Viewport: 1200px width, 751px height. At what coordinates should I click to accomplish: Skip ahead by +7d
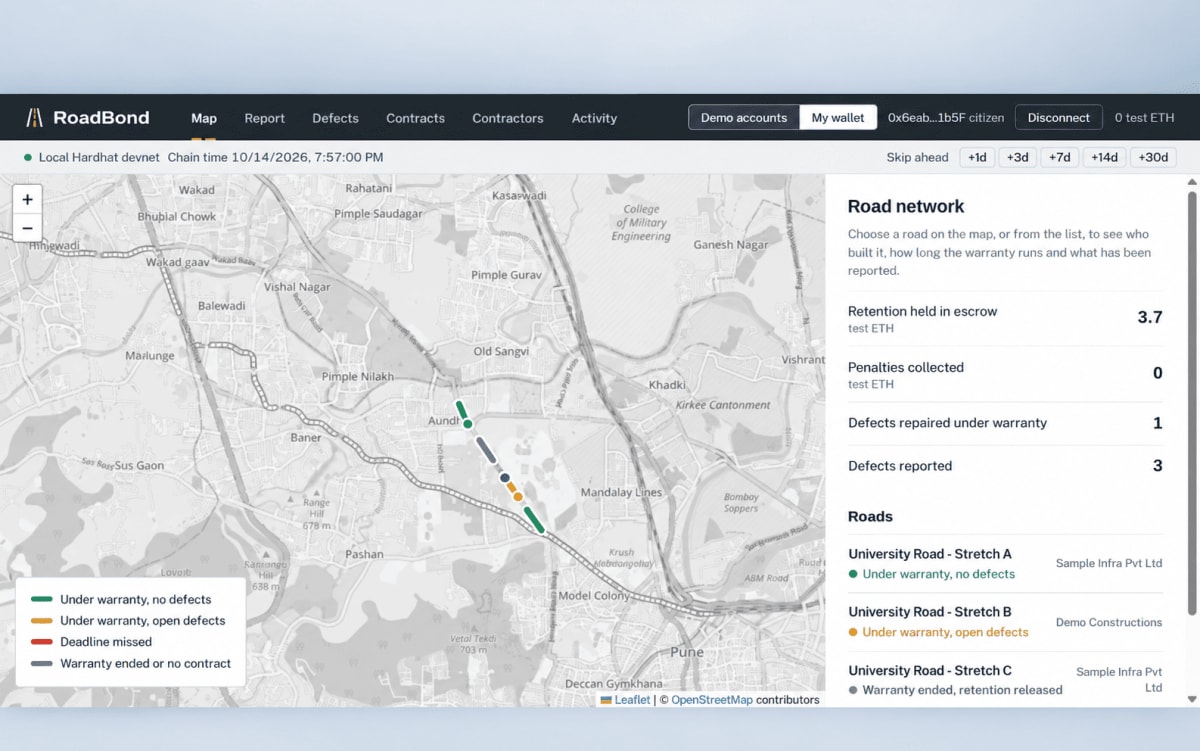coord(1059,157)
